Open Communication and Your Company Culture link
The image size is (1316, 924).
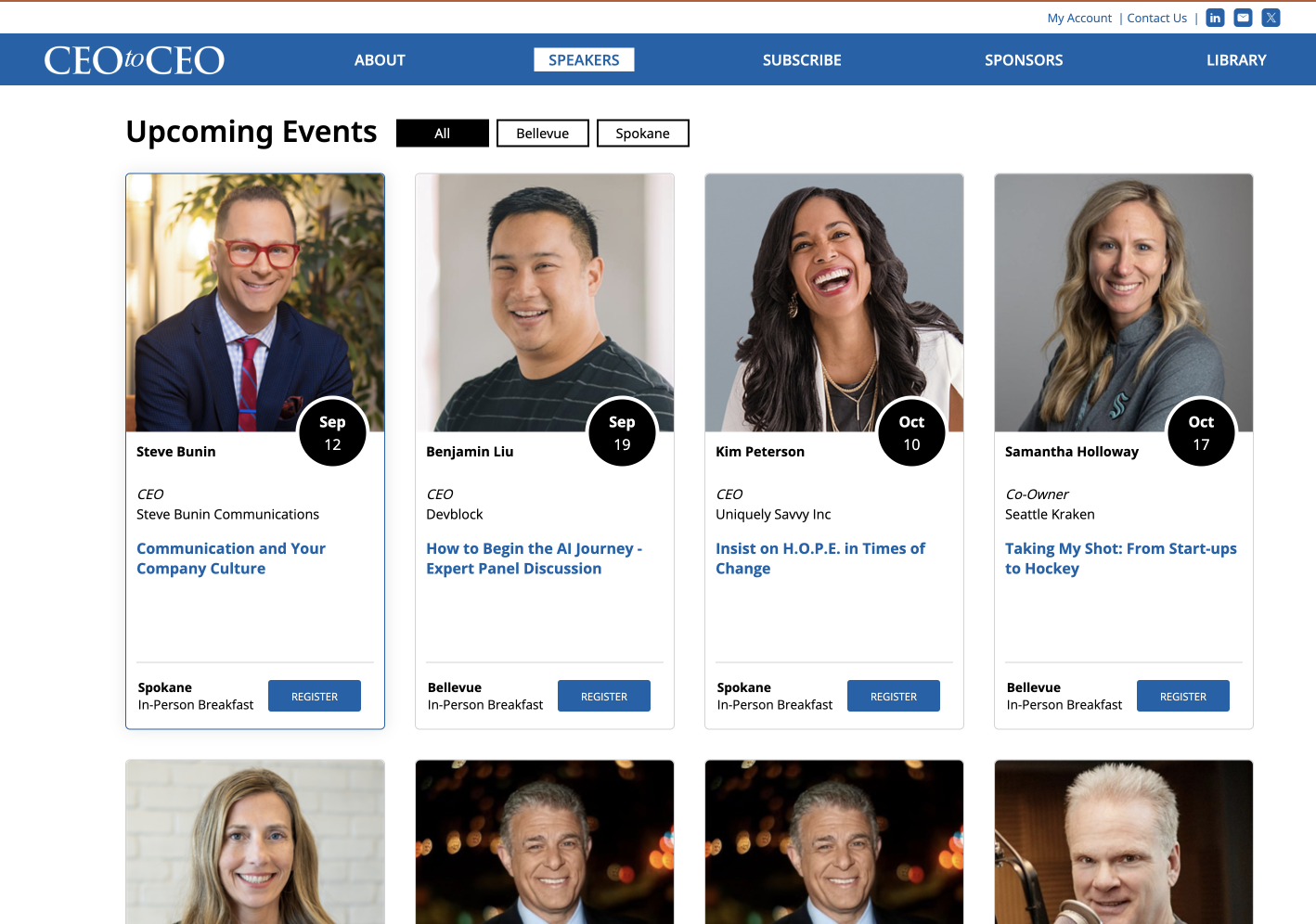pos(231,558)
